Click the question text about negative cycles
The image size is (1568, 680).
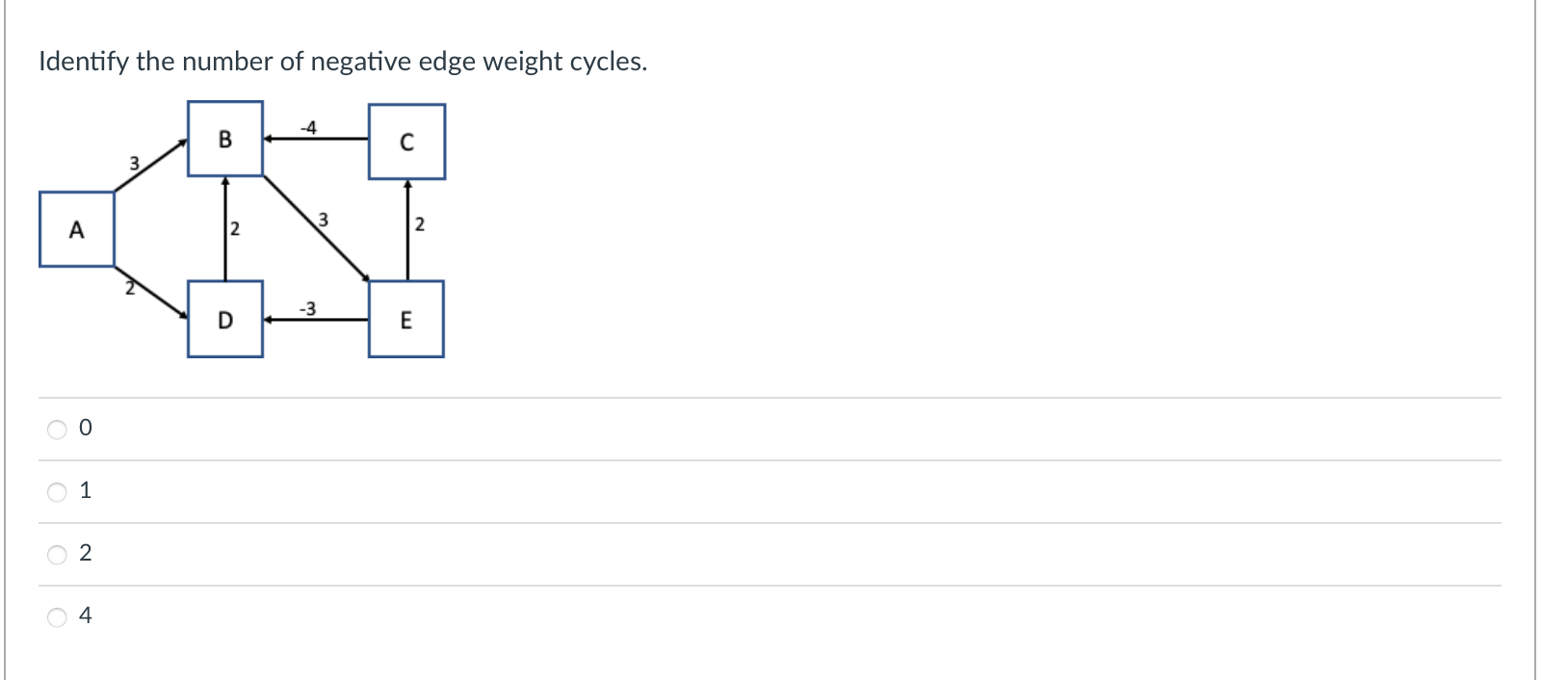click(x=343, y=62)
